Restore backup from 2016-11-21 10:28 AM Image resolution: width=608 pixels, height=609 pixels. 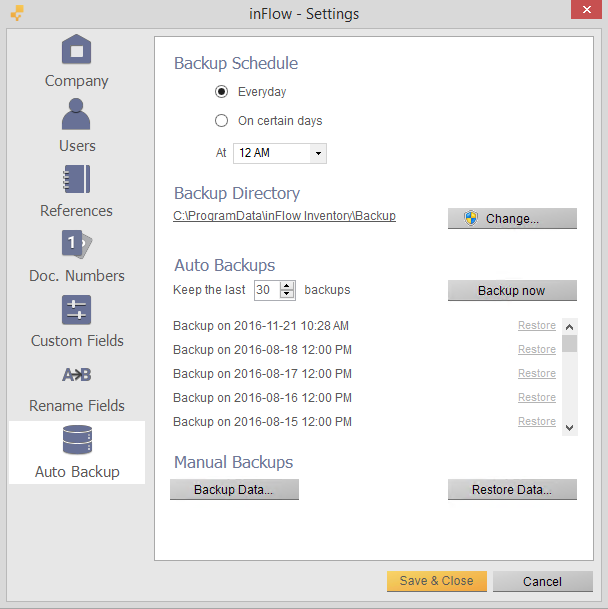(537, 325)
